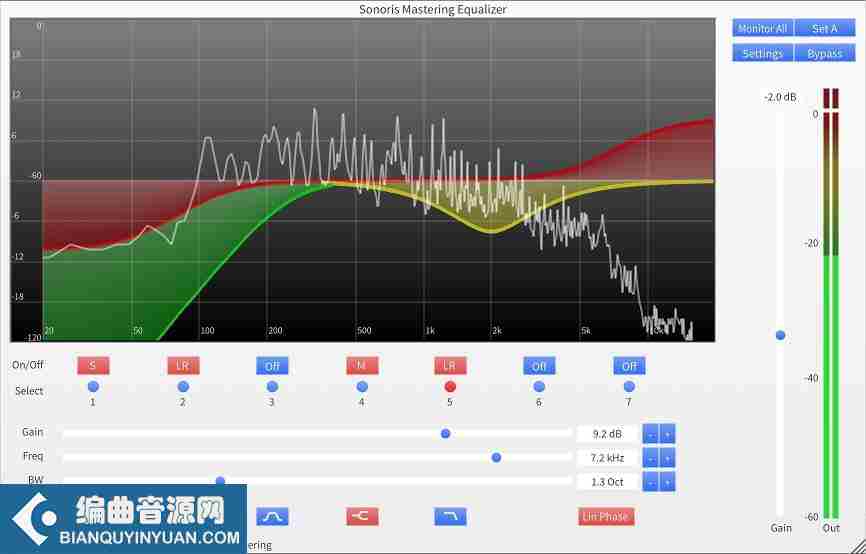Click the band Gain slider handle
The height and width of the screenshot is (554, 866).
click(446, 434)
